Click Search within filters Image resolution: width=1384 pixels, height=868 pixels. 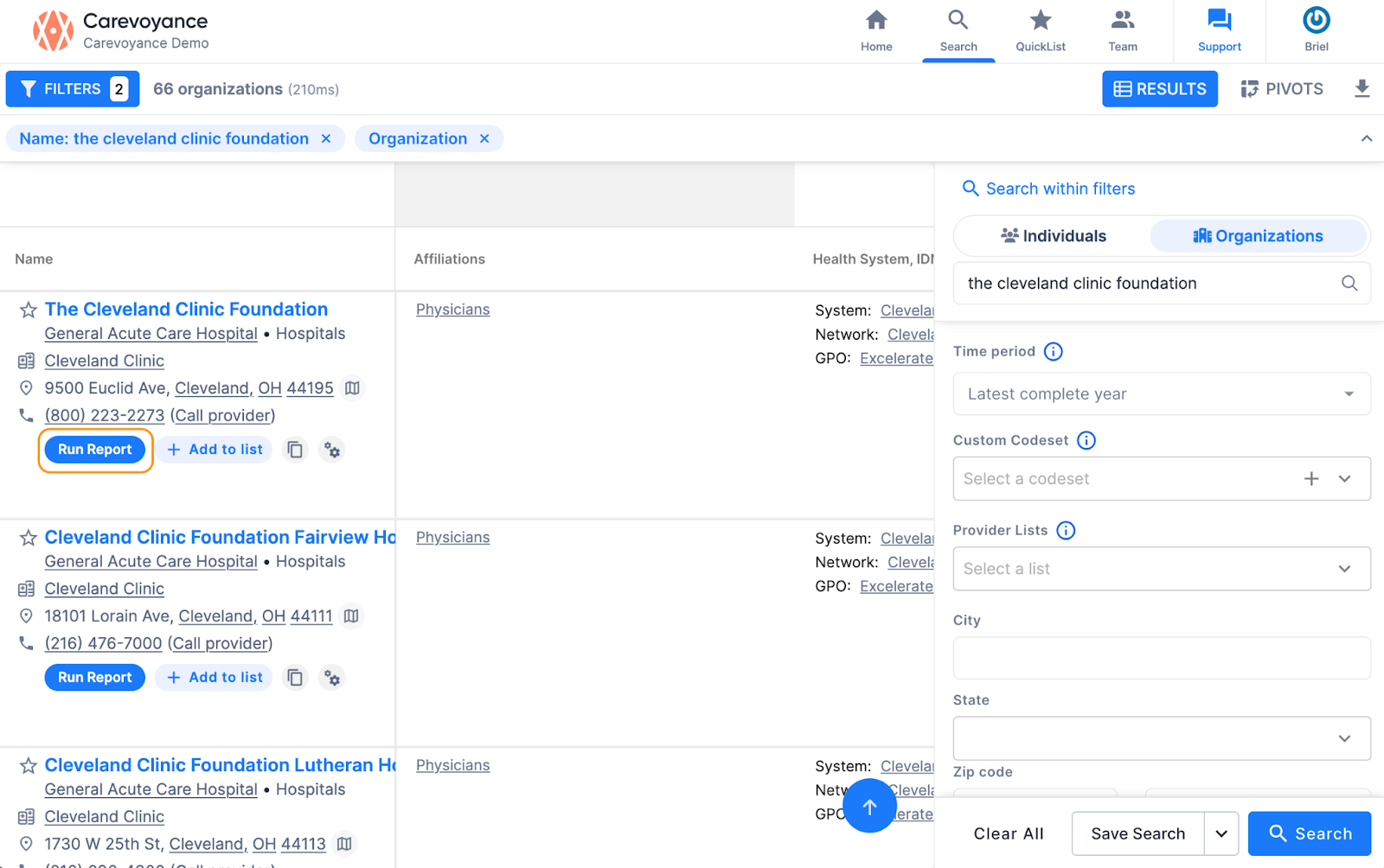[x=1048, y=188]
